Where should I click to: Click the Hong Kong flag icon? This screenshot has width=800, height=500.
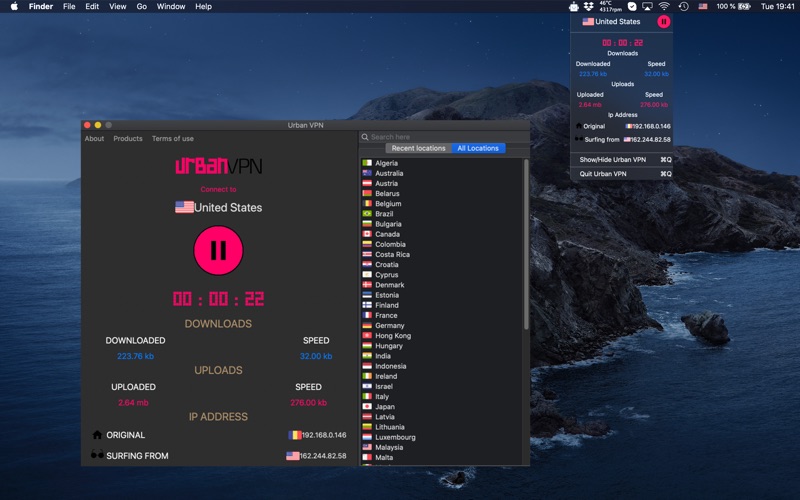pos(367,336)
